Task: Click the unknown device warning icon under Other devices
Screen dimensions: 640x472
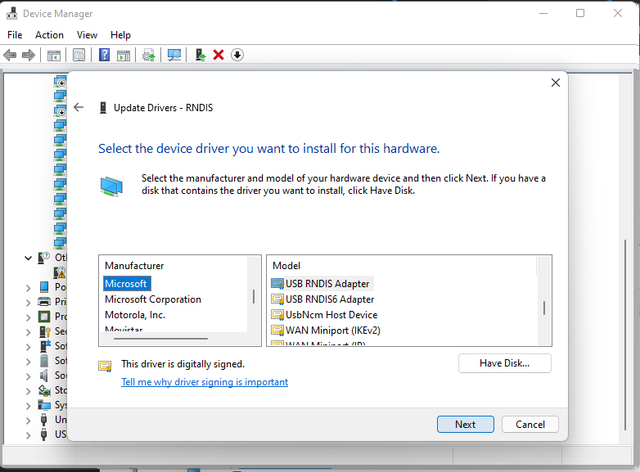Action: (x=60, y=272)
